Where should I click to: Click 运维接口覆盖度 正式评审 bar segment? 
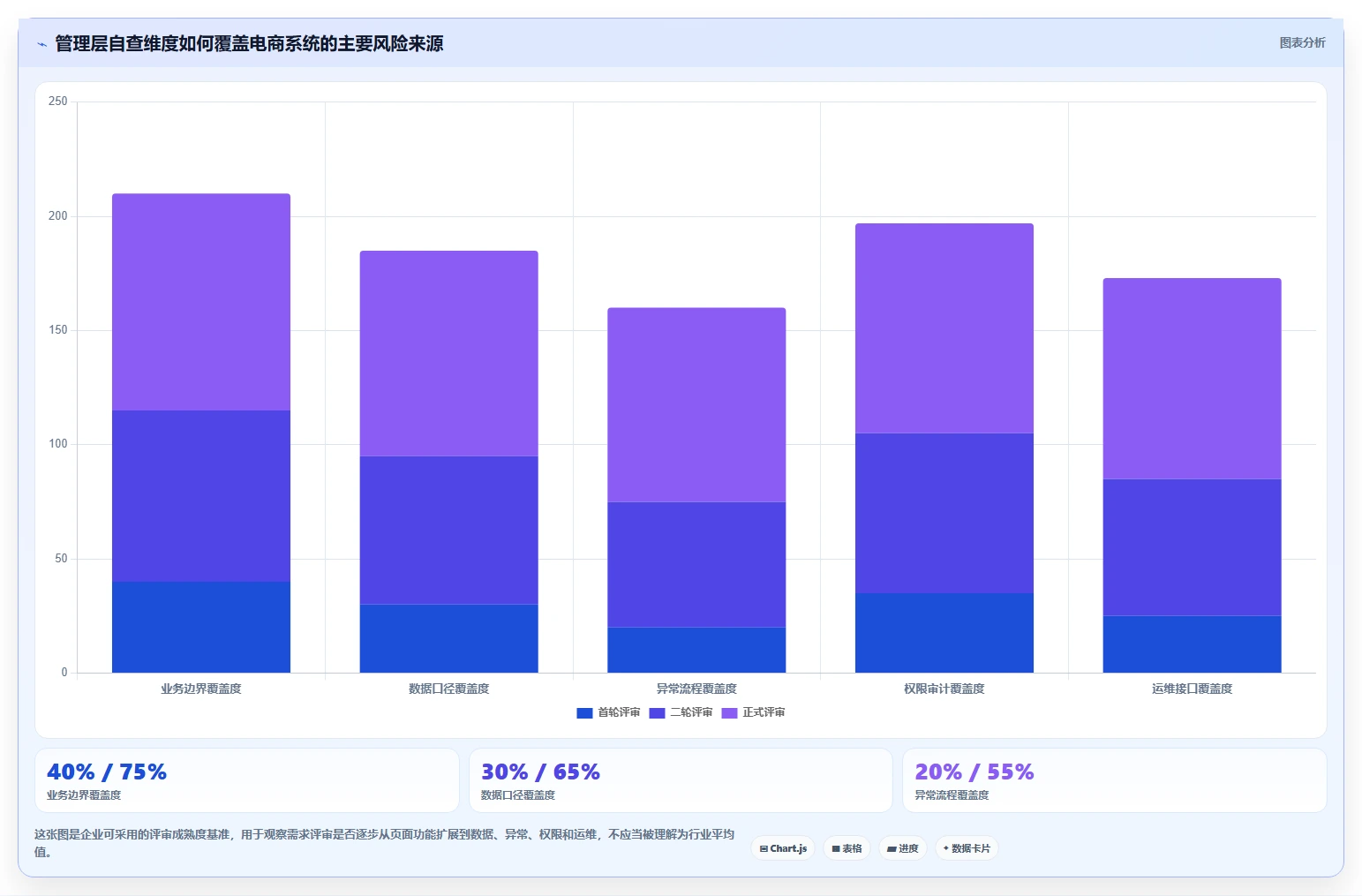[x=1192, y=379]
